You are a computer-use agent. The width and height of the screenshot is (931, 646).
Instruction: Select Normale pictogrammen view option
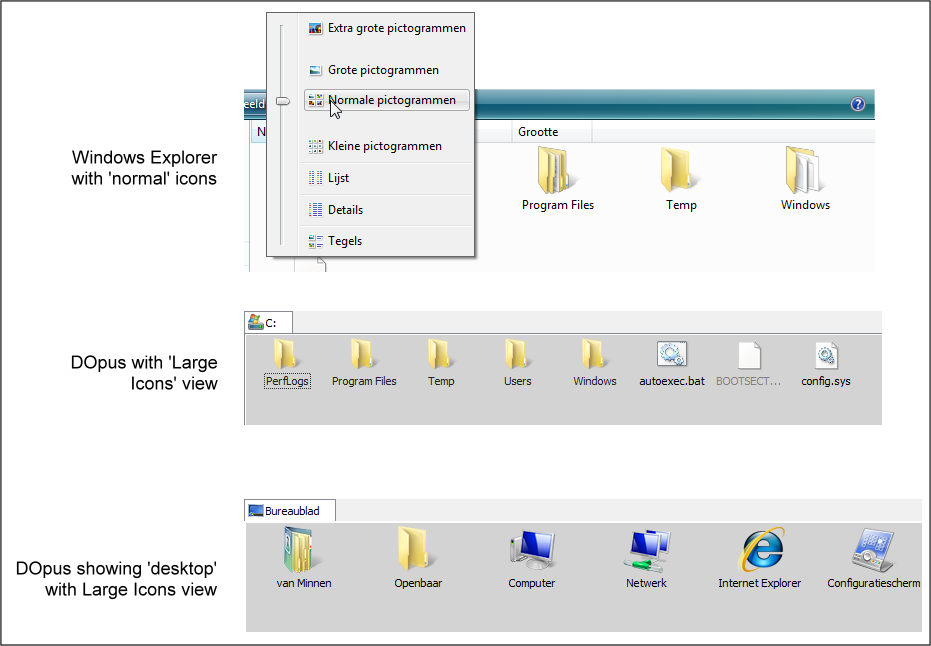tap(387, 100)
